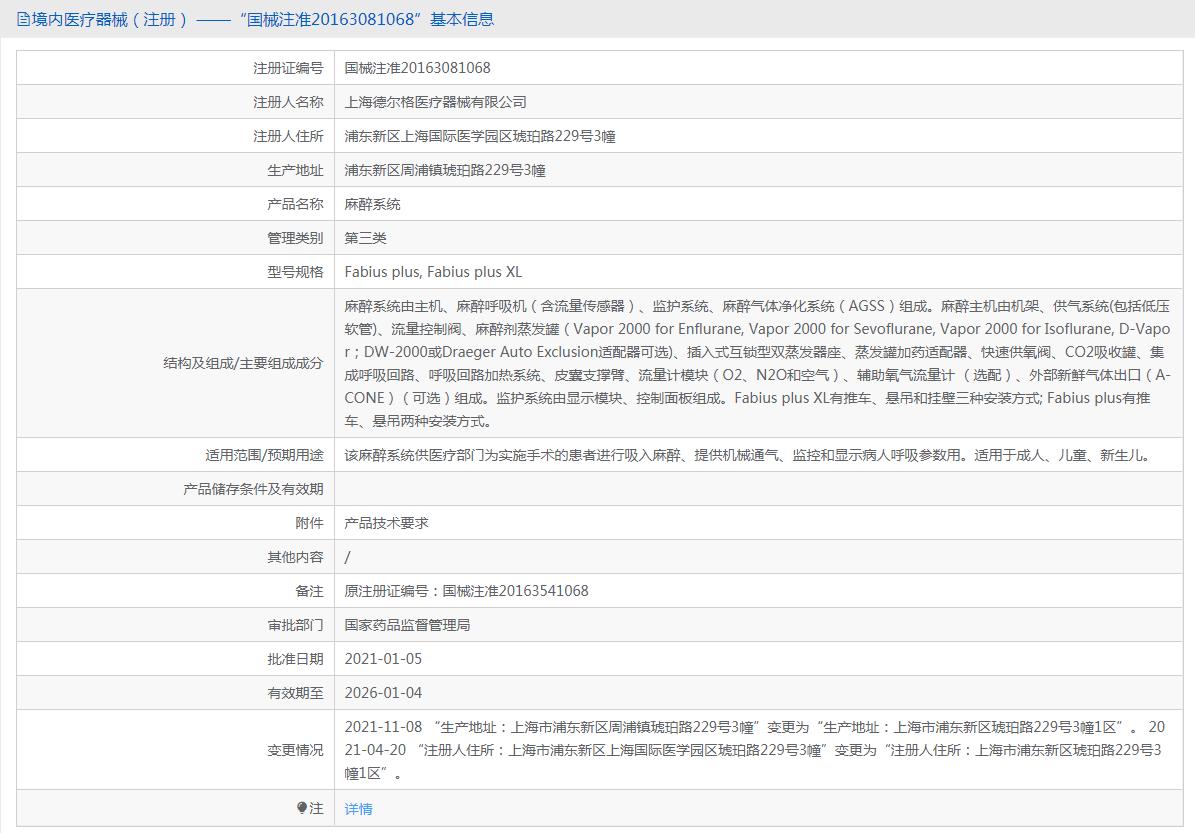The height and width of the screenshot is (833, 1195).
Task: Select the page header title 境内医疗器械（注册）基本信息
Action: coord(263,19)
